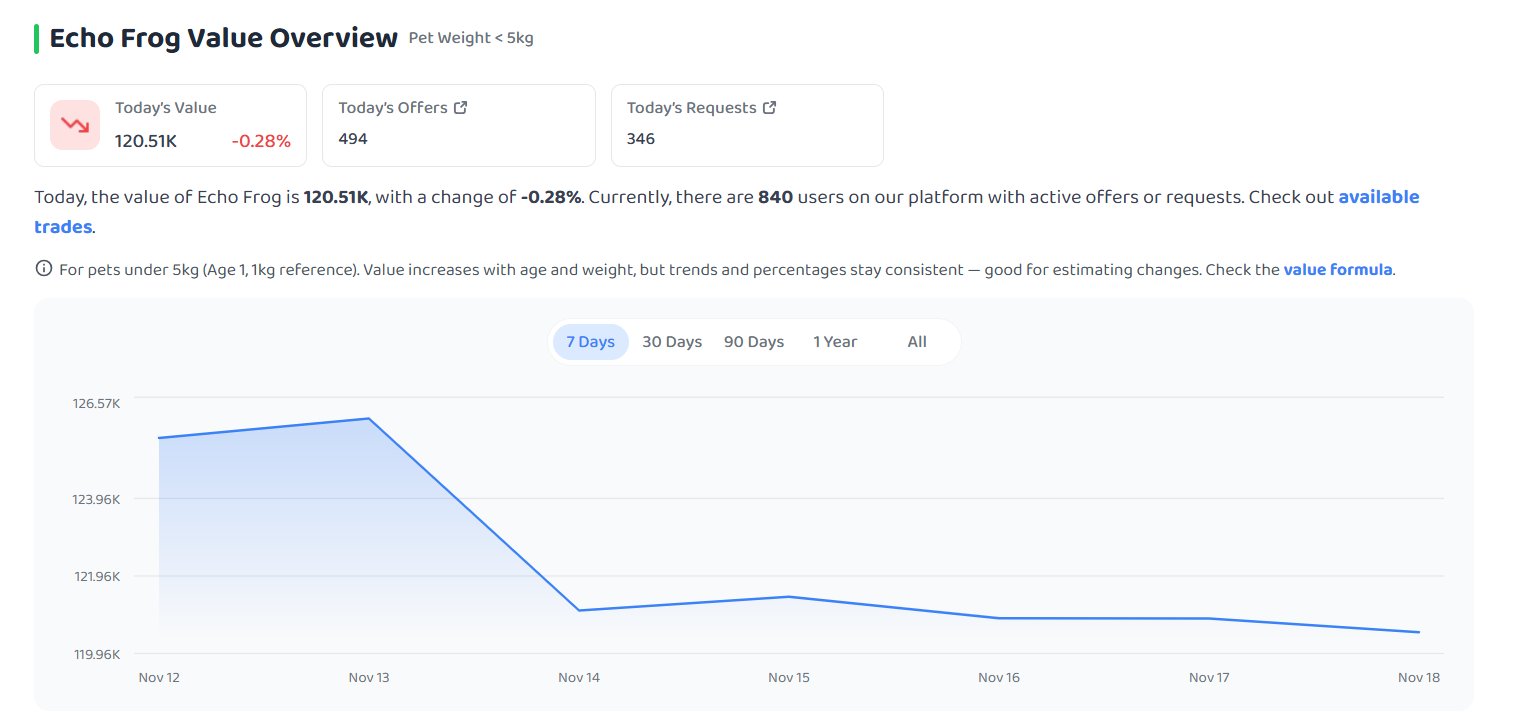Click the Pet Weight < 5kg label
The height and width of the screenshot is (725, 1515).
click(x=471, y=38)
